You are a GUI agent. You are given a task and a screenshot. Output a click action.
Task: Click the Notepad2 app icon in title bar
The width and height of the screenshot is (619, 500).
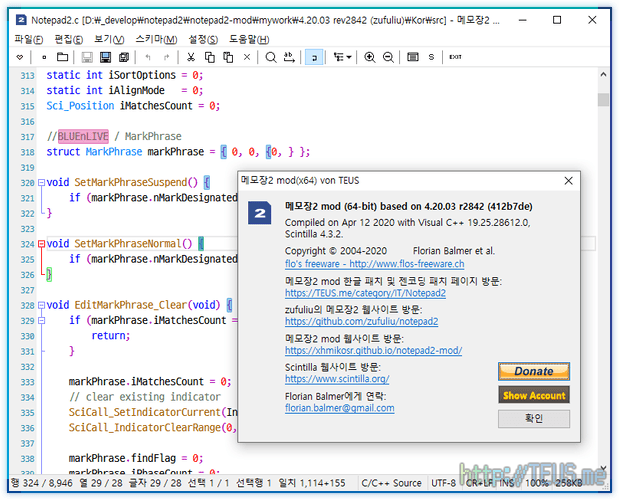[21, 20]
